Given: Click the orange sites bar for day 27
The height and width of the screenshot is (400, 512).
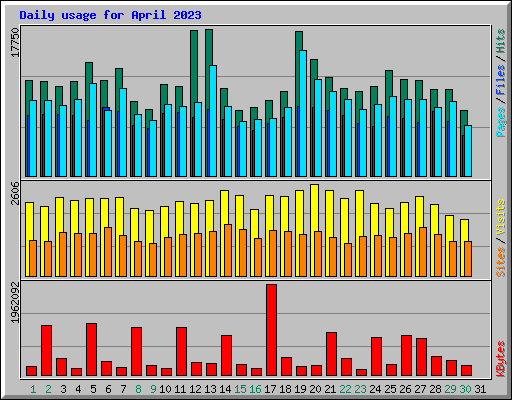Looking at the screenshot, I should [x=423, y=252].
